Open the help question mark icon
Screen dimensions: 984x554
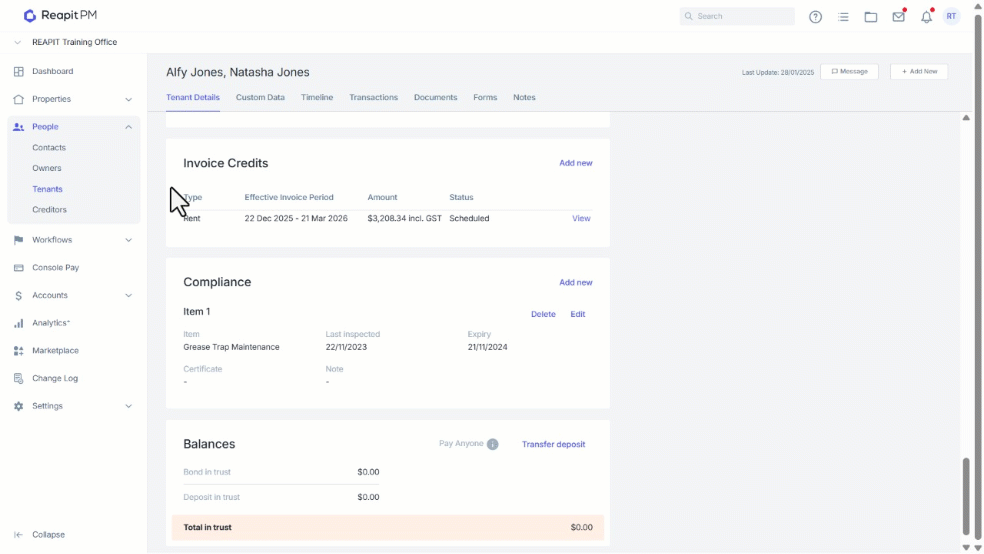815,17
